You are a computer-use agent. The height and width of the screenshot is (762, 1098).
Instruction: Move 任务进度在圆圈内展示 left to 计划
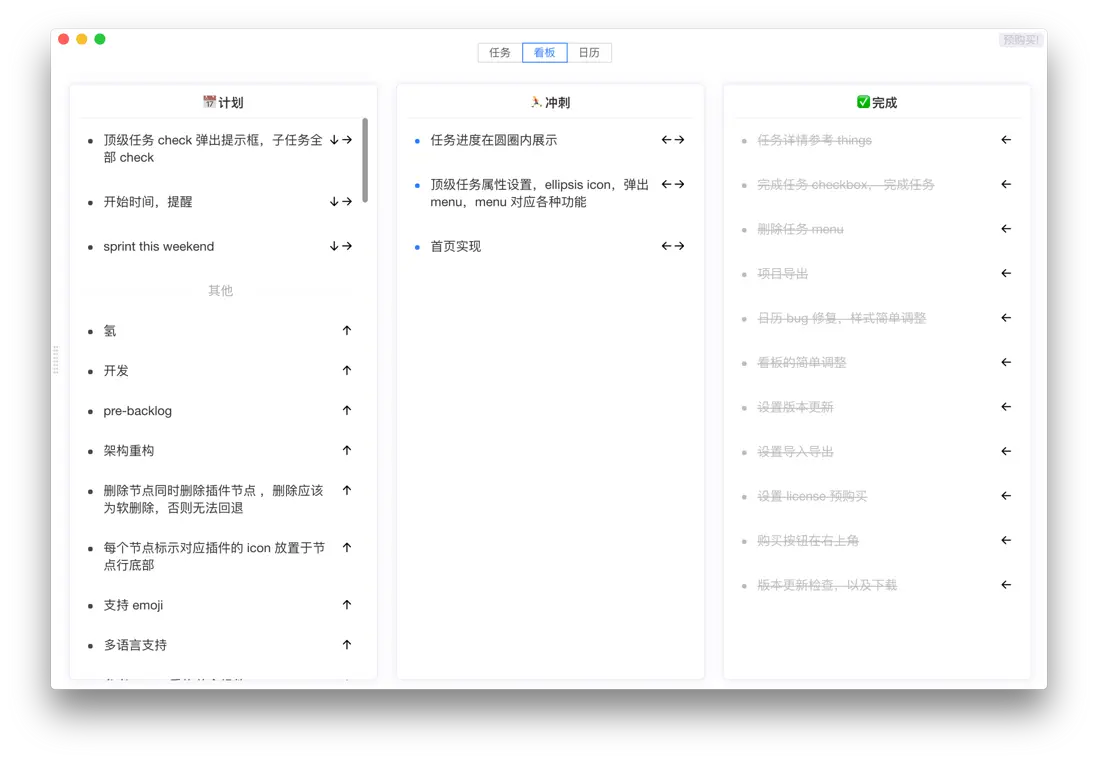coord(666,140)
